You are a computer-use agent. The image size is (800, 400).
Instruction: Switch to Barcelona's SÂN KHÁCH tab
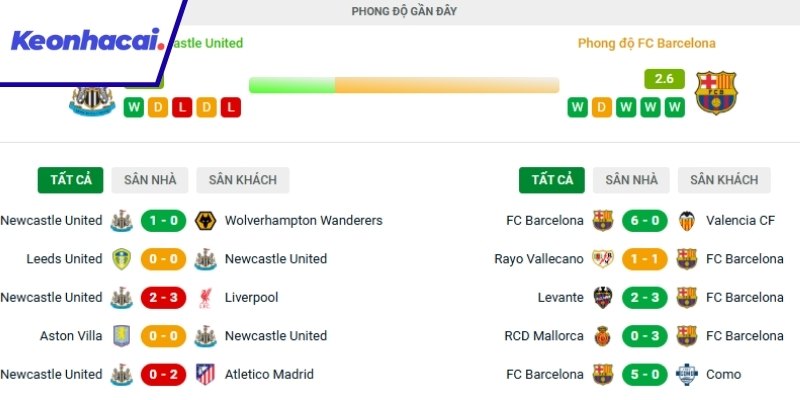pos(724,180)
